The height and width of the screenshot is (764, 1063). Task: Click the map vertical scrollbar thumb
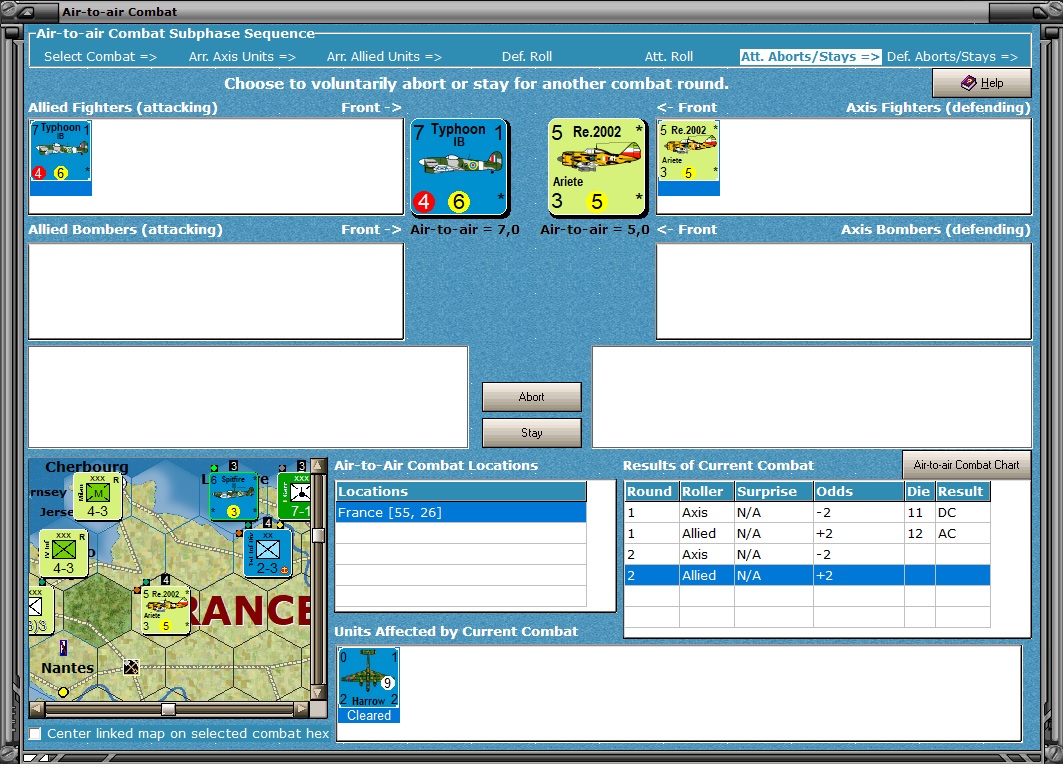pyautogui.click(x=317, y=536)
